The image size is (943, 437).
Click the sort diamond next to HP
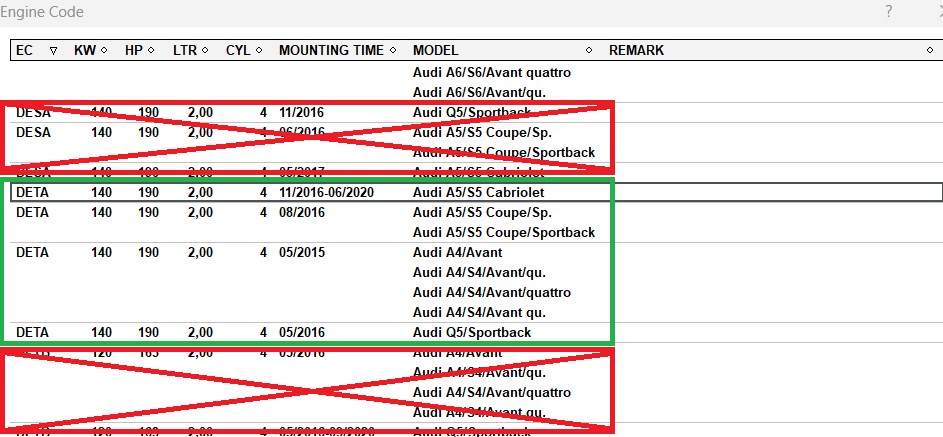tap(151, 51)
